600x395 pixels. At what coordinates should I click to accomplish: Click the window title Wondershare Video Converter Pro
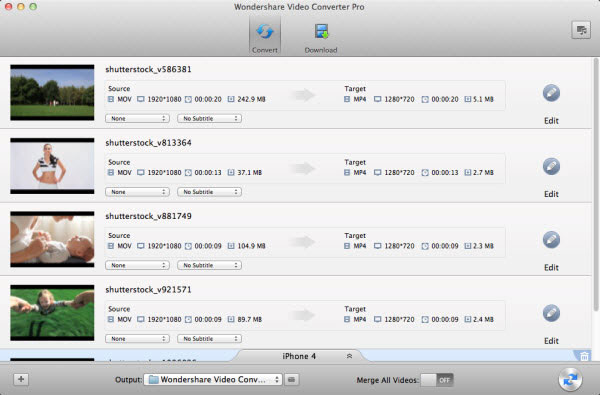point(299,7)
